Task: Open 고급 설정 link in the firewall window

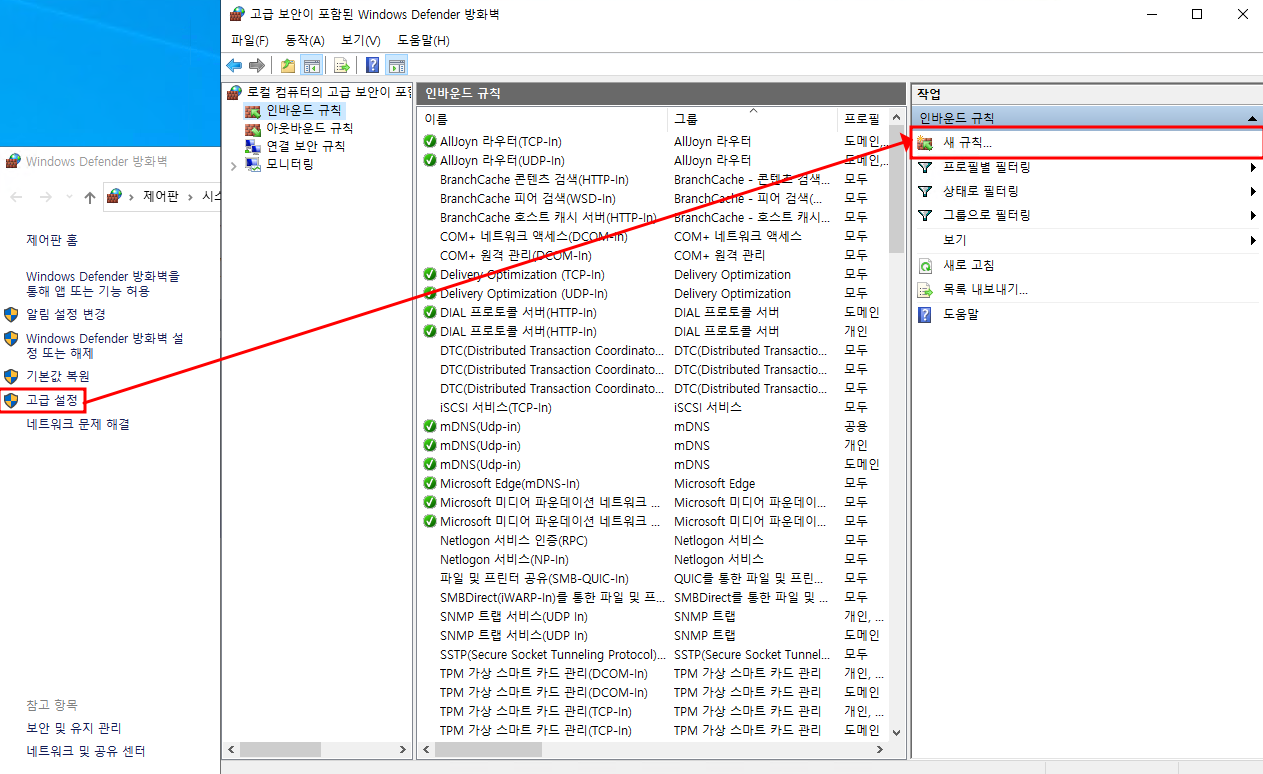Action: pos(52,400)
